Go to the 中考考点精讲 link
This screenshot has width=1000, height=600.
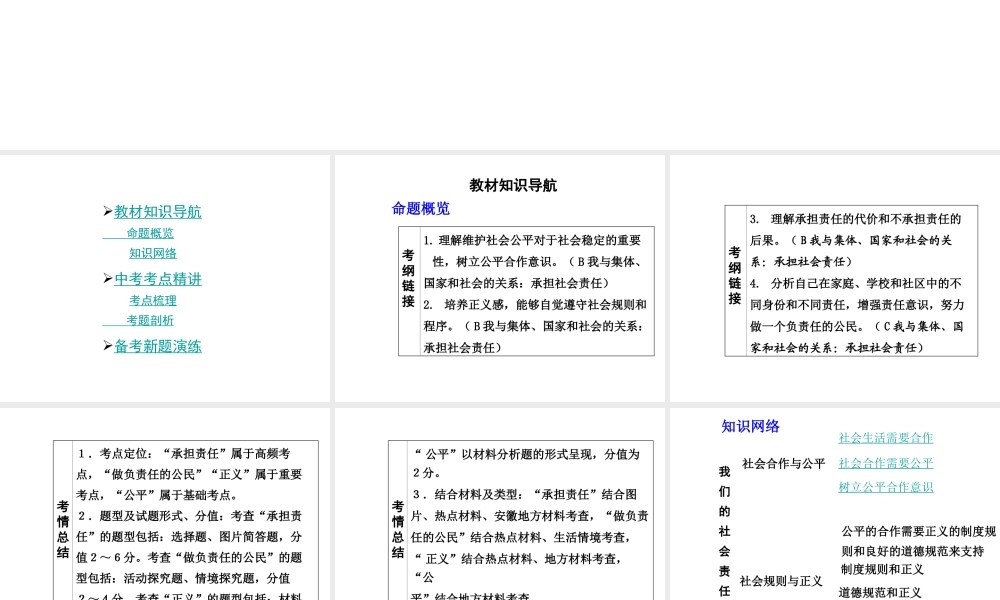click(x=158, y=279)
